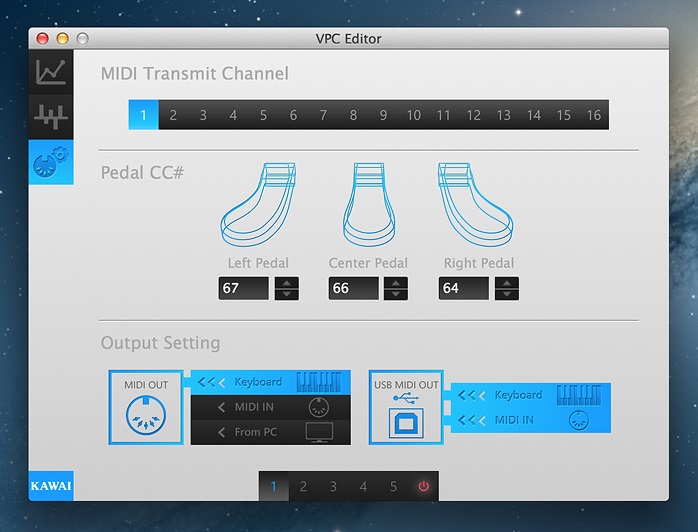Decrease the Right Pedal CC number
Screen dimensions: 698x532
[507, 294]
